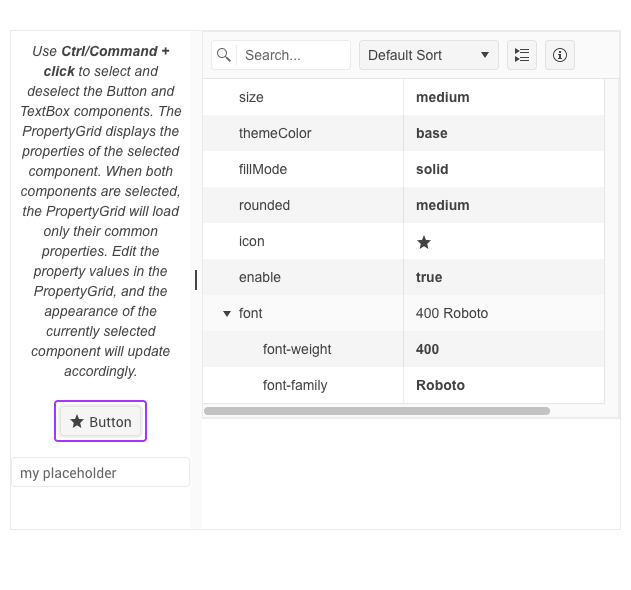Click the star icon value cell

point(424,242)
